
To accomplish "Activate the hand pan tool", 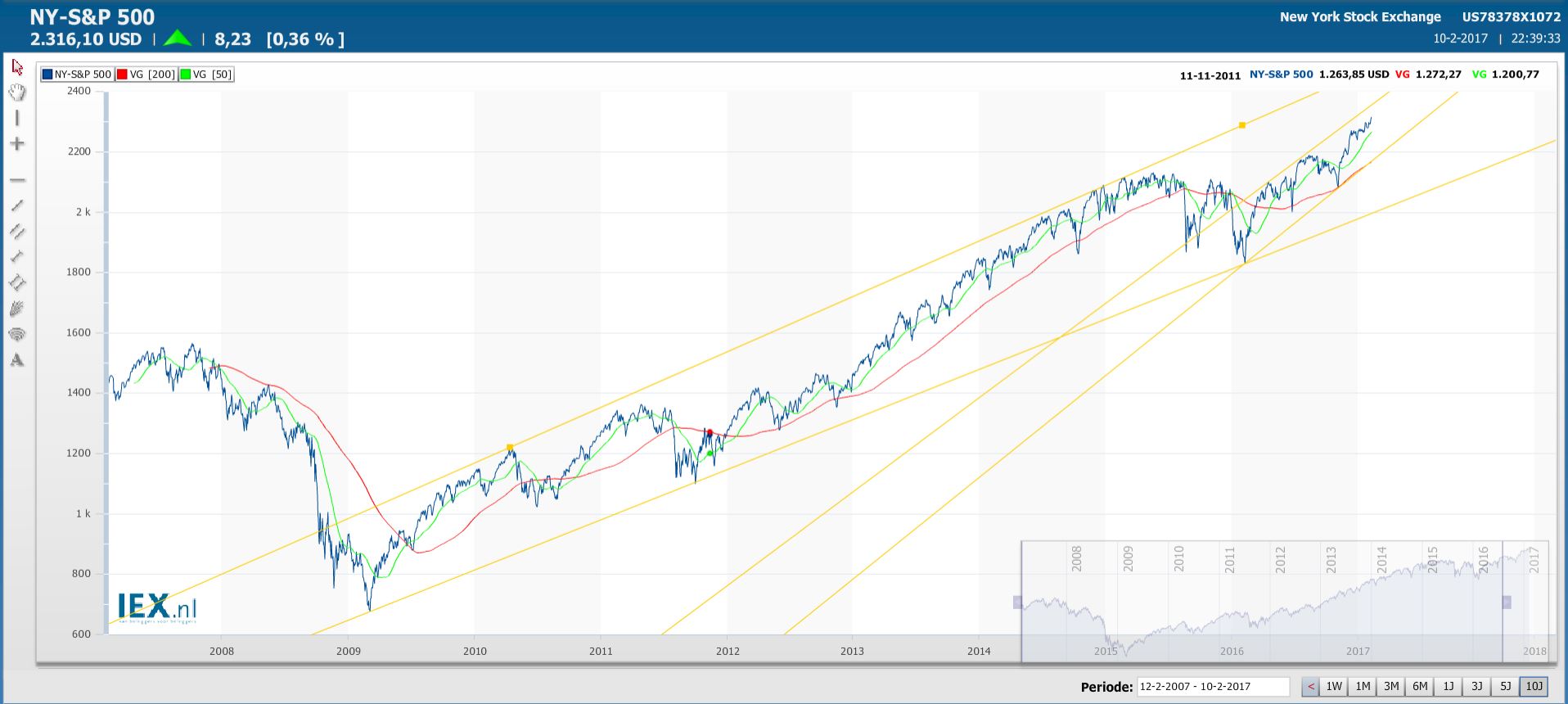I will pos(17,93).
